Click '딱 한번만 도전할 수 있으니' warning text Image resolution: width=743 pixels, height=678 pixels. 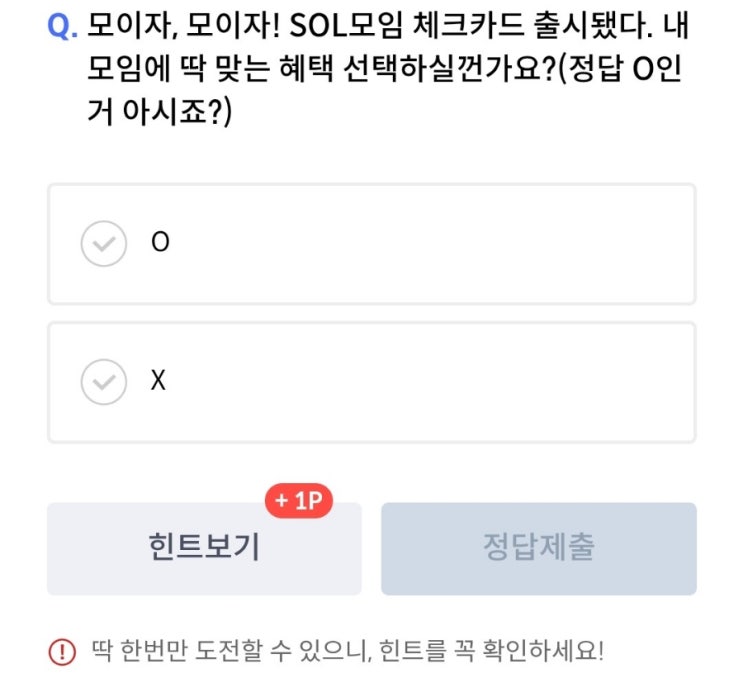229,652
